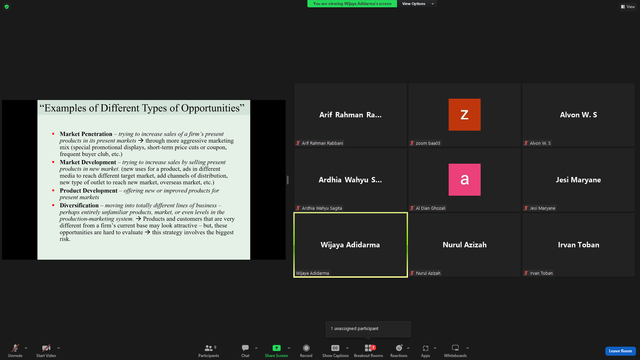Open Breakout Rooms
The width and height of the screenshot is (640, 360).
369,350
